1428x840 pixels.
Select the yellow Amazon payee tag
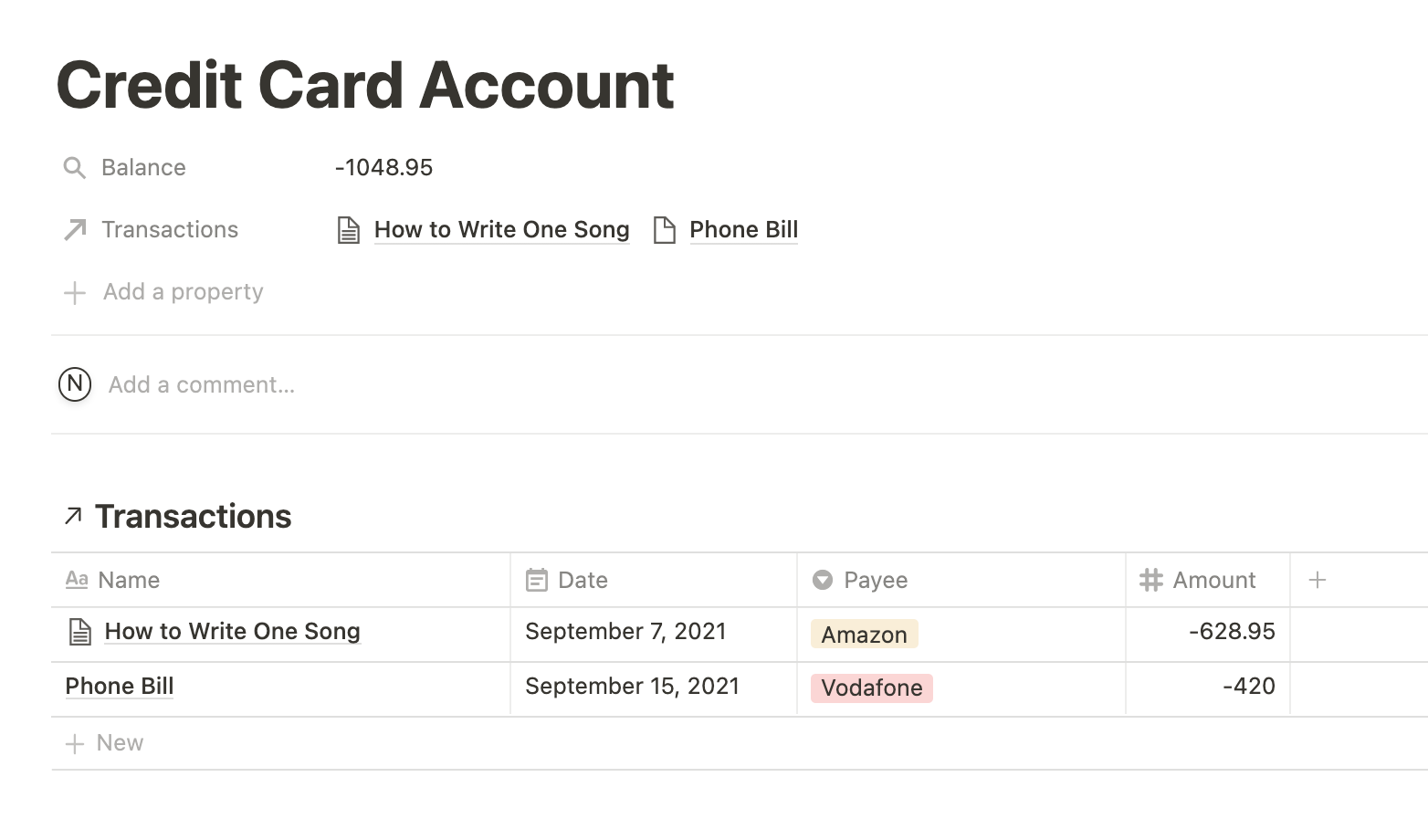coord(864,635)
